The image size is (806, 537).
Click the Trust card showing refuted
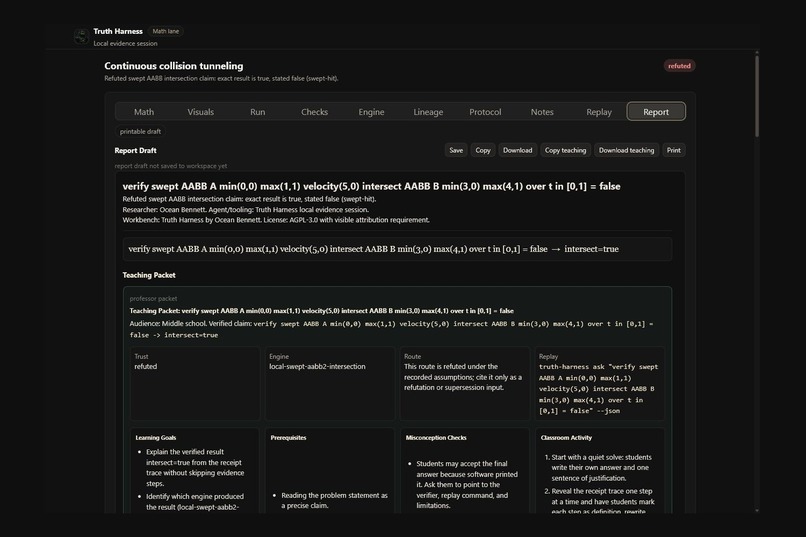pyautogui.click(x=195, y=383)
